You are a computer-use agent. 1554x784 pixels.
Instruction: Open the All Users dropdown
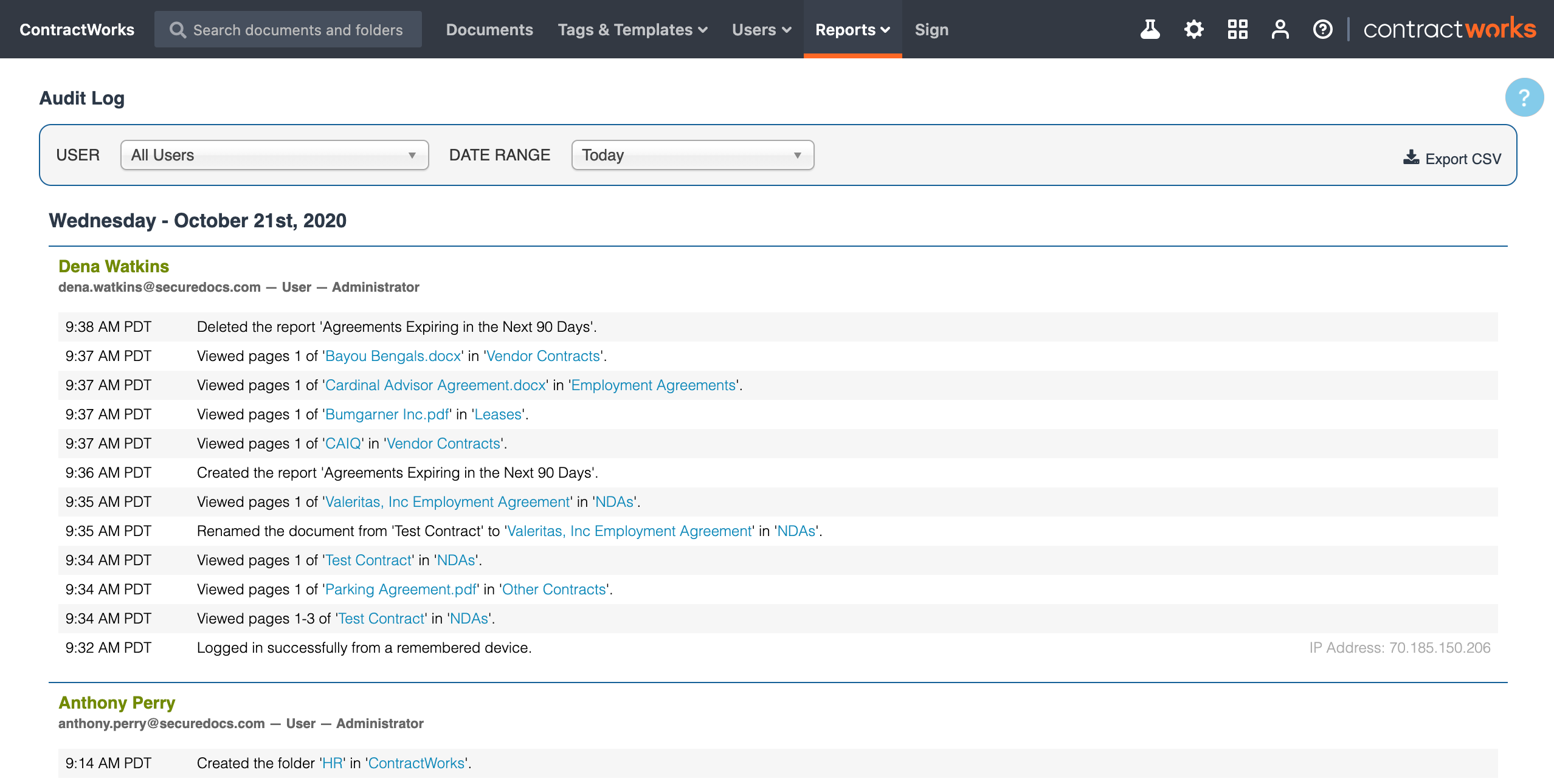tap(274, 155)
